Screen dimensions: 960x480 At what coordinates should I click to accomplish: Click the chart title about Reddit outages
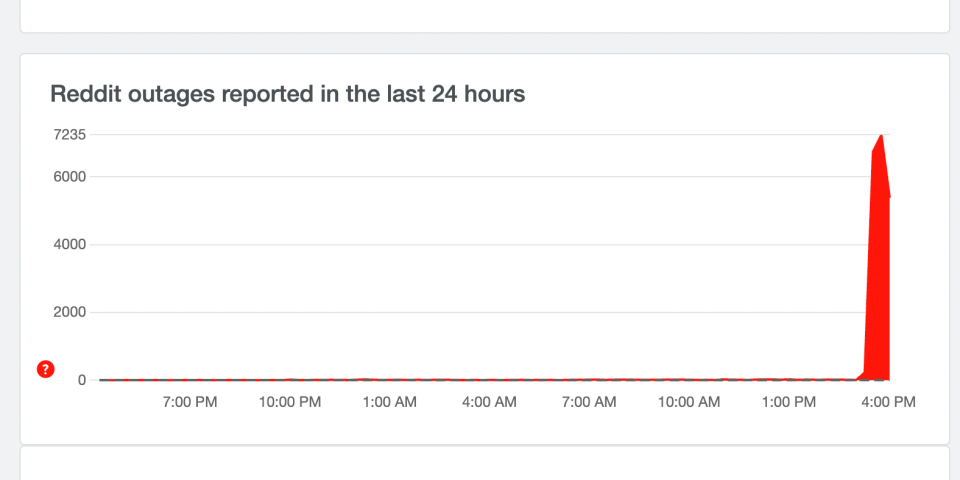point(288,94)
